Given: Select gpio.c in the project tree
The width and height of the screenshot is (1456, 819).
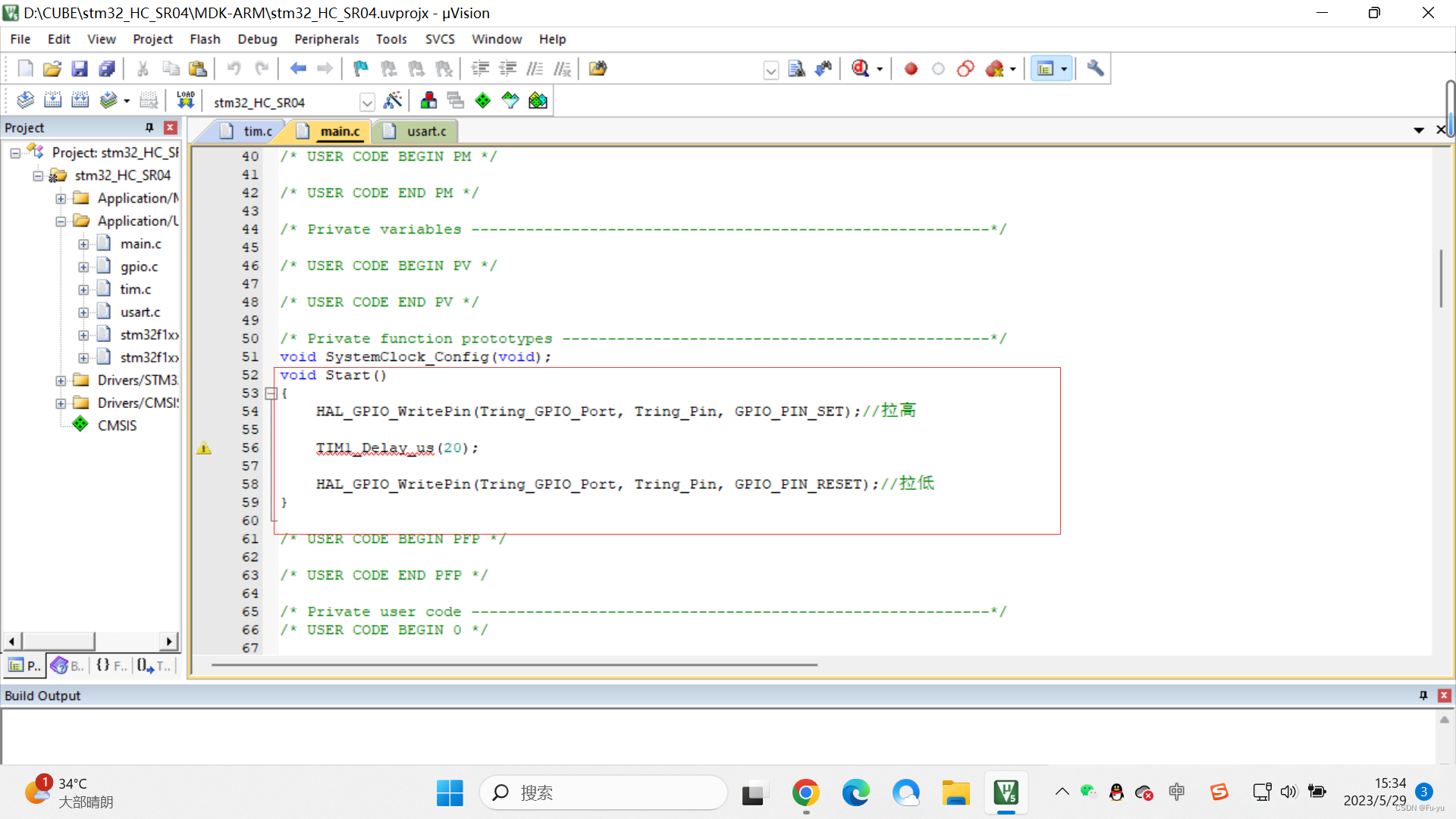Looking at the screenshot, I should click(x=139, y=267).
